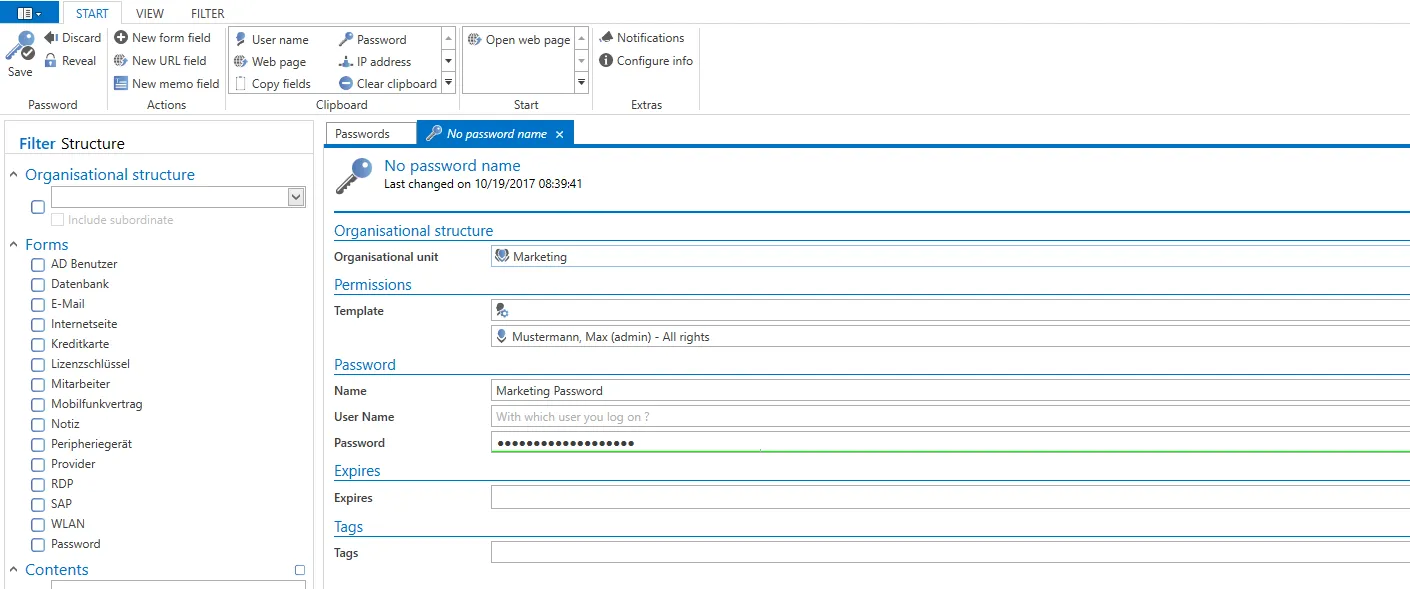
Task: Click the Discard arrow icon
Action: pyautogui.click(x=51, y=38)
